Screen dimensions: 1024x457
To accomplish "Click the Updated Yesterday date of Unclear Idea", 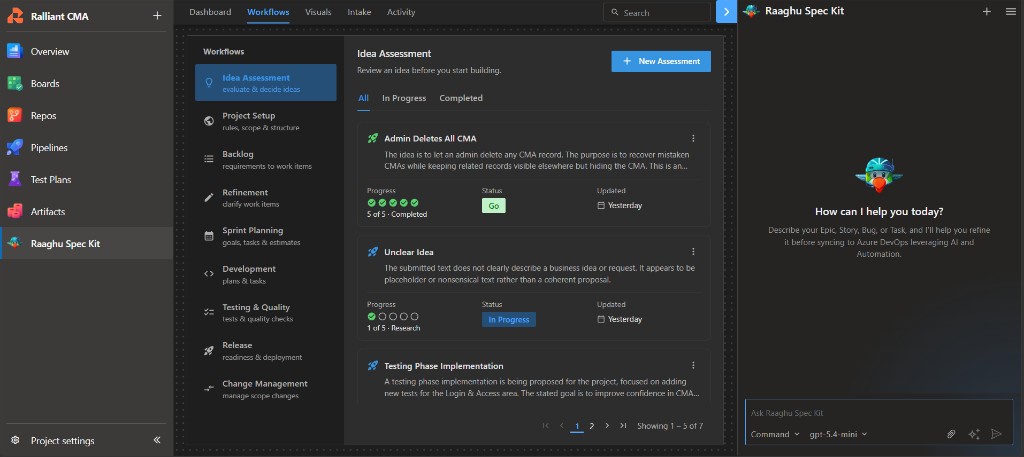I will (x=620, y=319).
